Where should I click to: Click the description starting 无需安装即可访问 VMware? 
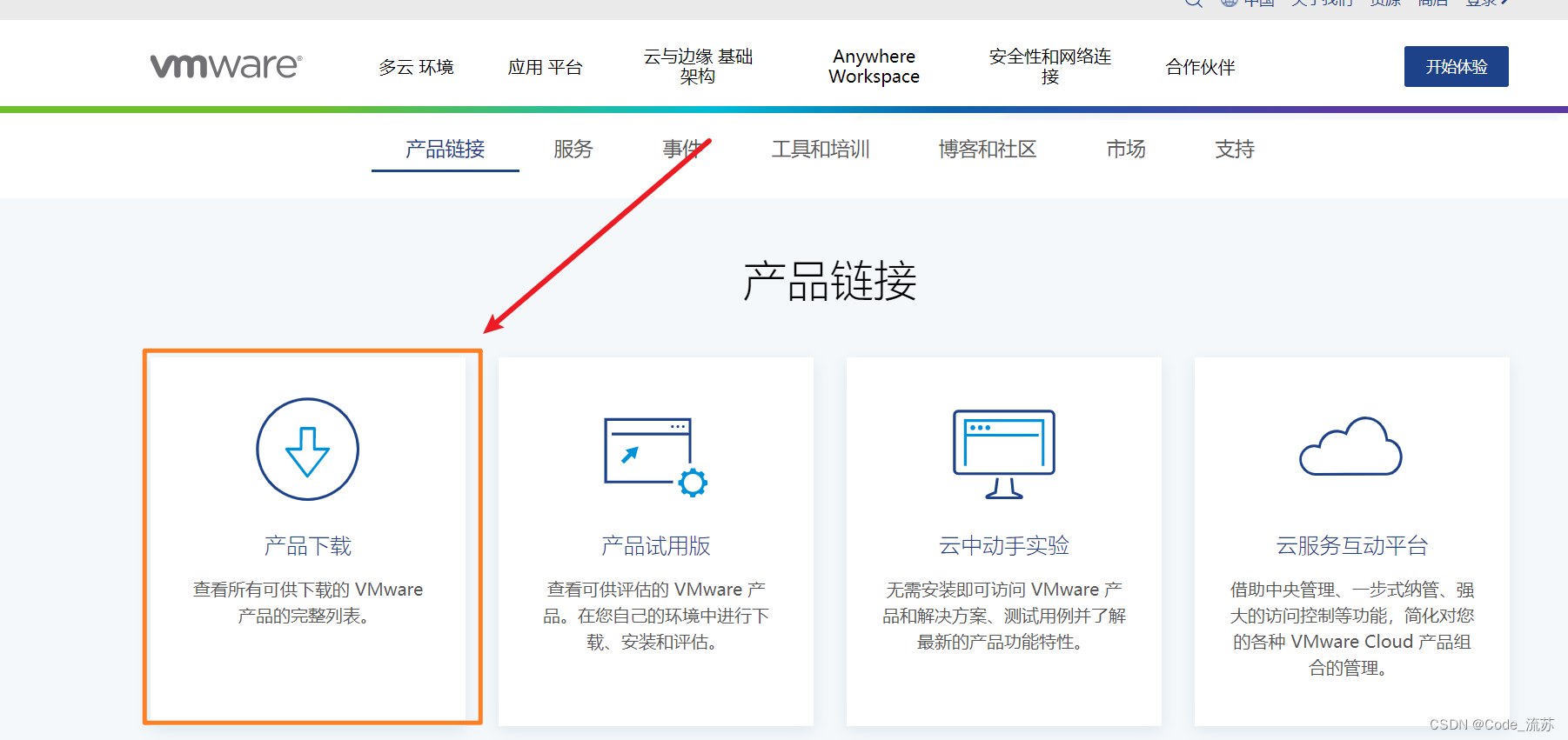[1004, 616]
